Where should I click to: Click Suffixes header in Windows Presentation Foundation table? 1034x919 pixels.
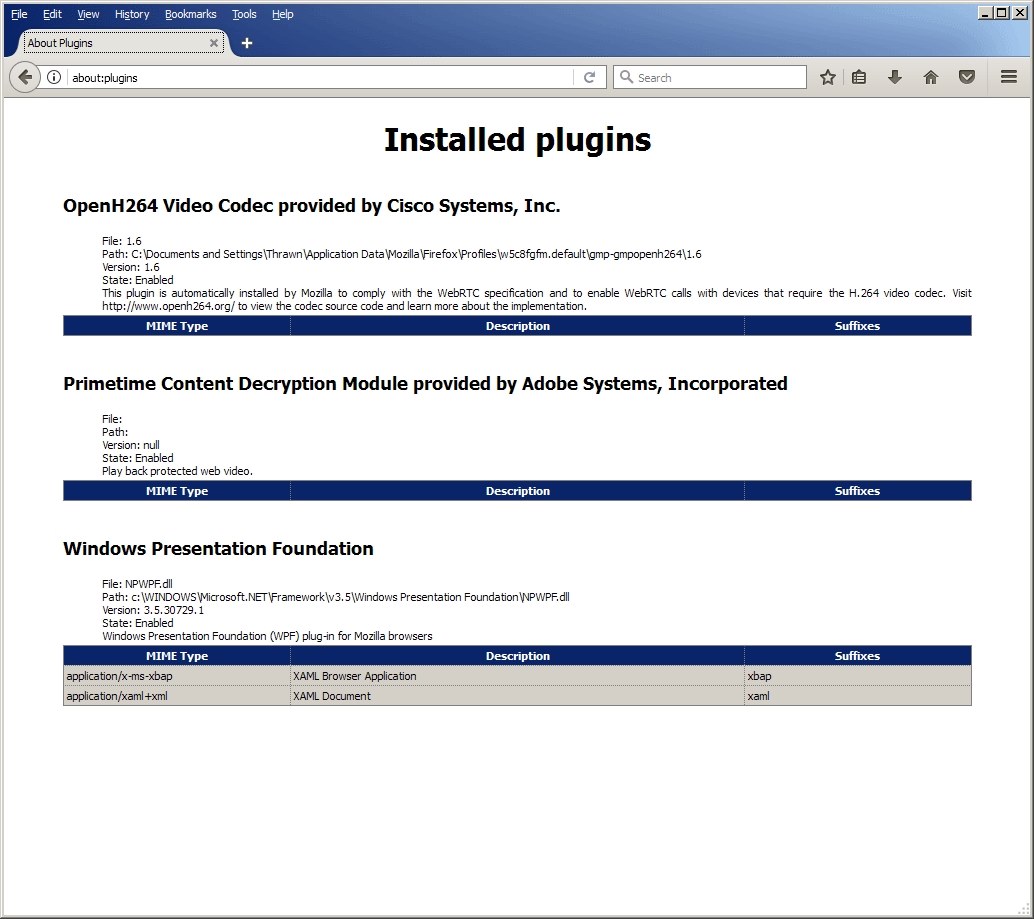click(858, 656)
